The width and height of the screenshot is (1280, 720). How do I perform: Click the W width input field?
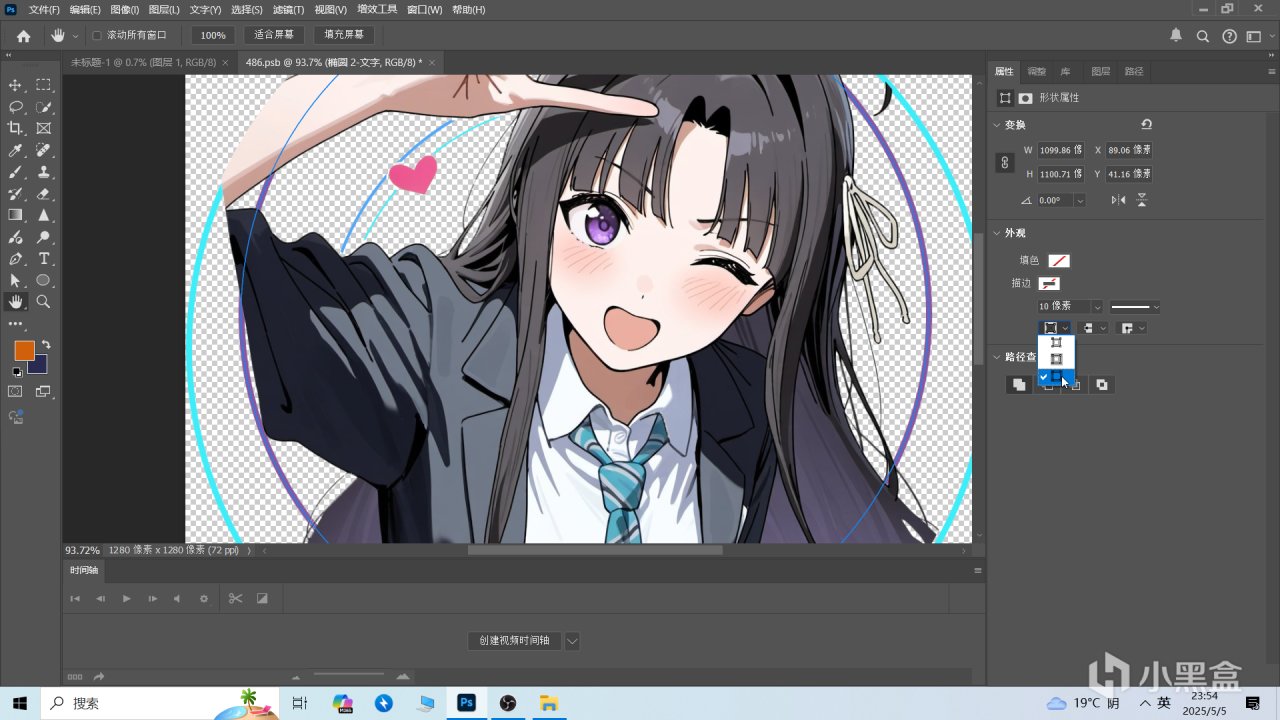point(1061,150)
